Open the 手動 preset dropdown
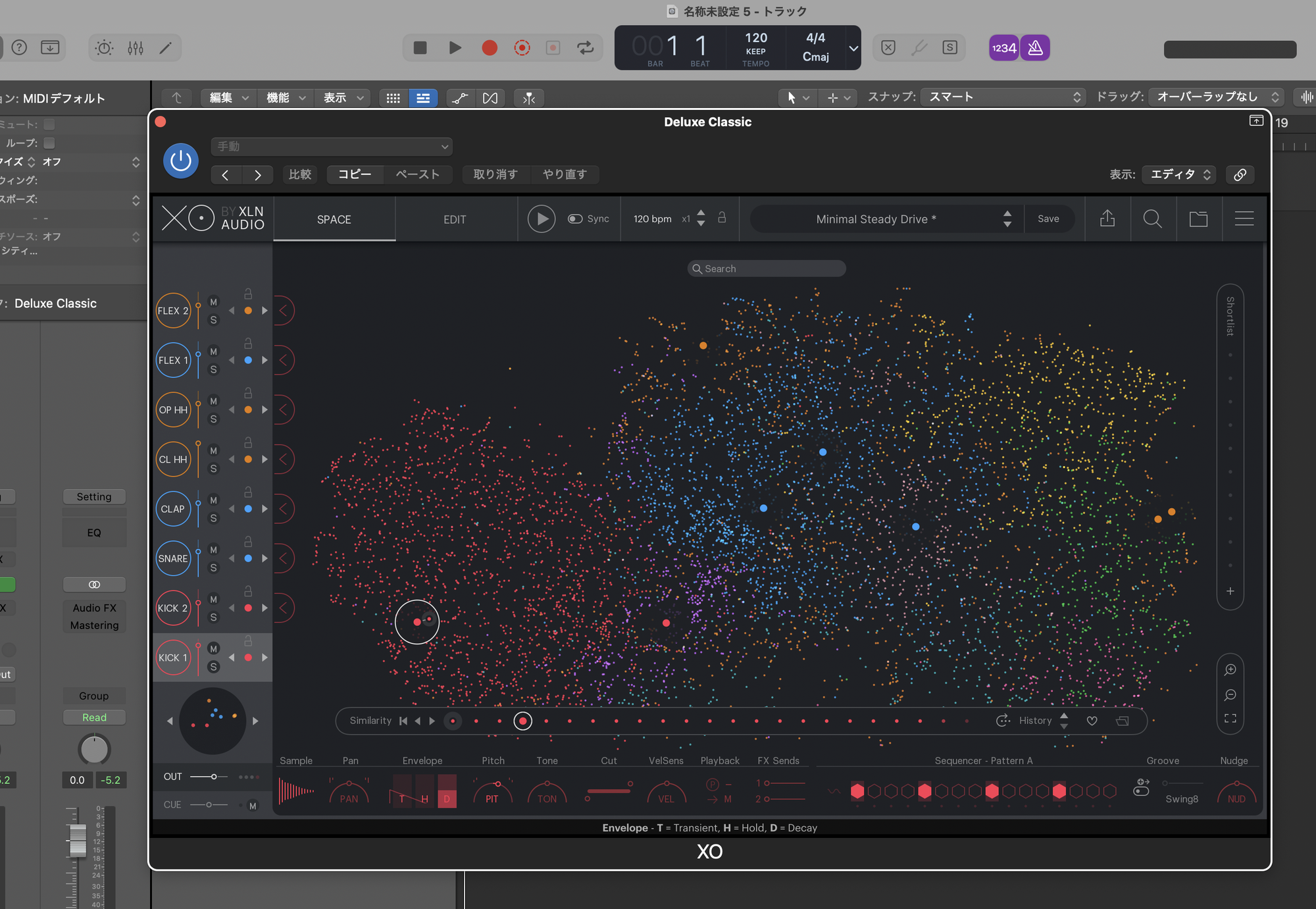Image resolution: width=1316 pixels, height=909 pixels. click(x=332, y=146)
